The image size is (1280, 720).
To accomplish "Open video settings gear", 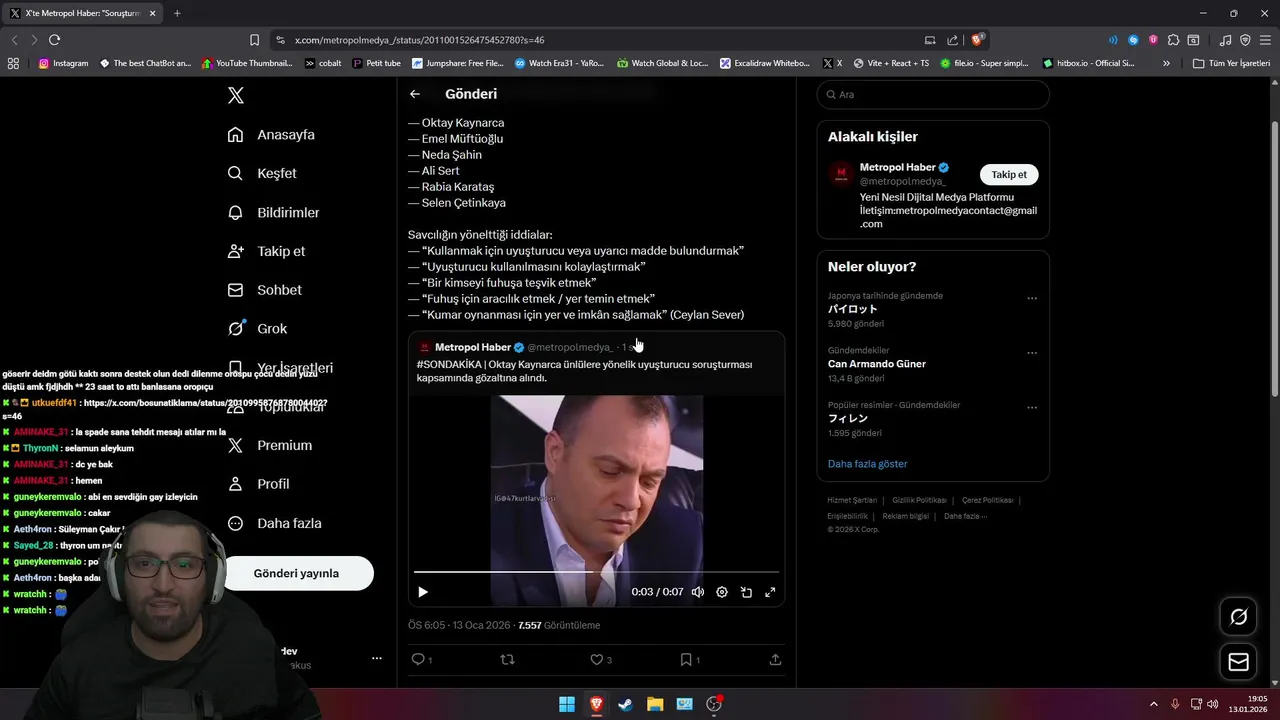I will pos(722,592).
